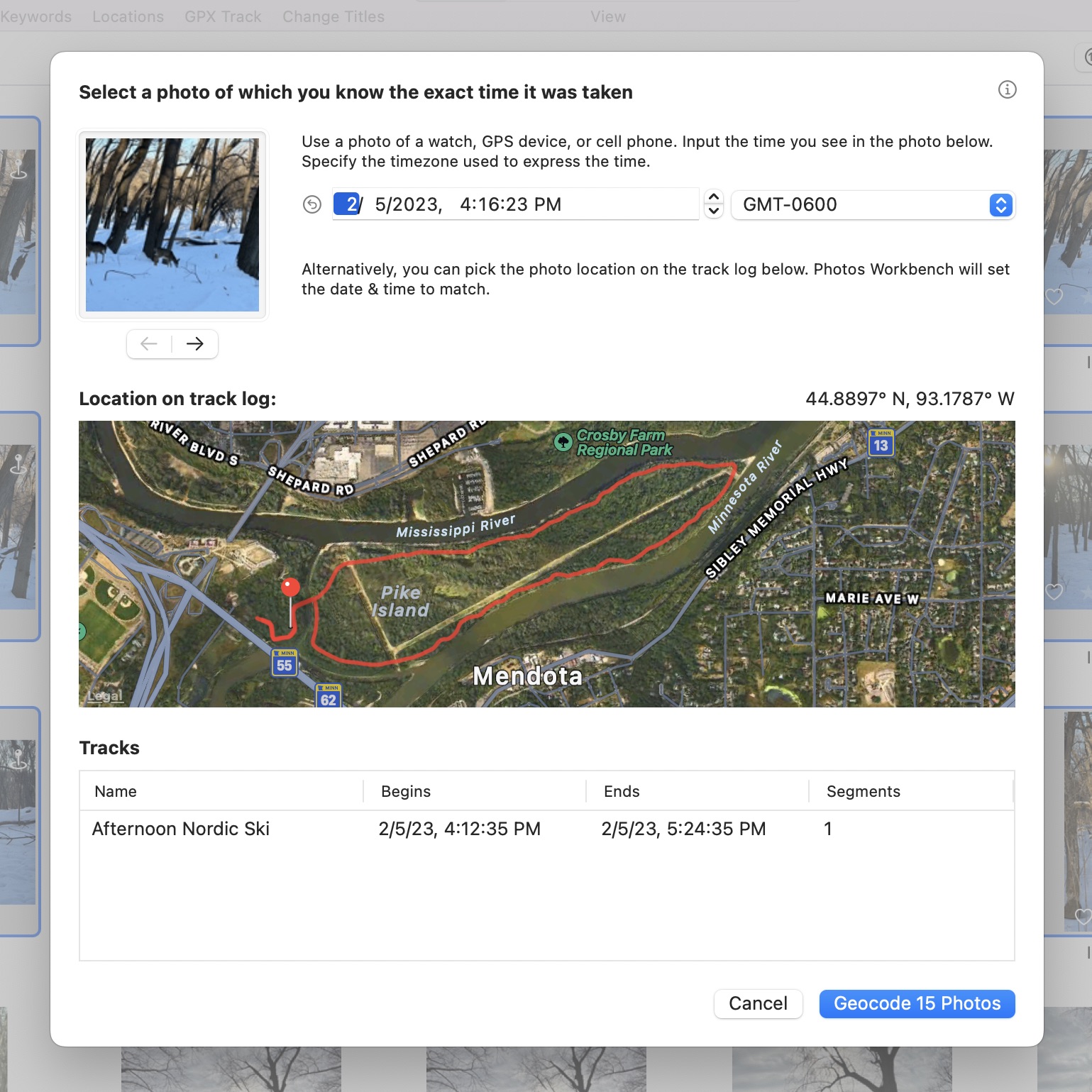Click the red location pin on map

(x=290, y=588)
